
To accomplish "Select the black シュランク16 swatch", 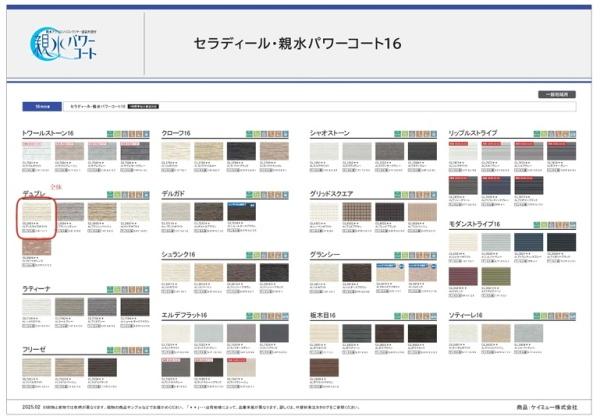I will point(274,272).
